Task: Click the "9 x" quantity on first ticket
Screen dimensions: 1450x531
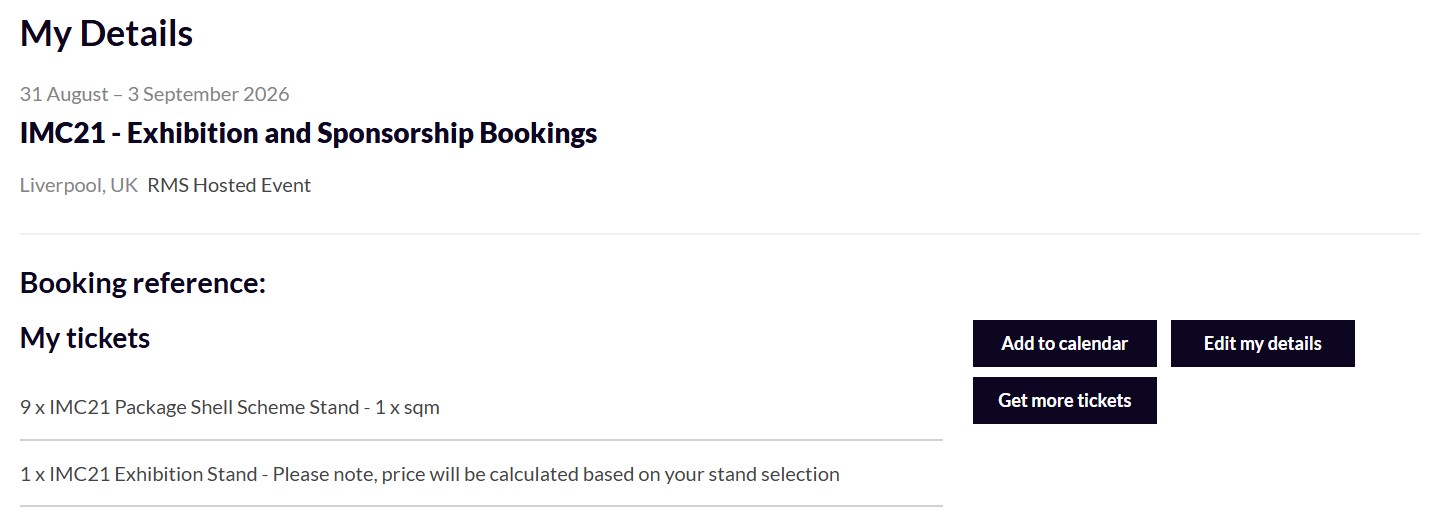Action: (x=32, y=407)
